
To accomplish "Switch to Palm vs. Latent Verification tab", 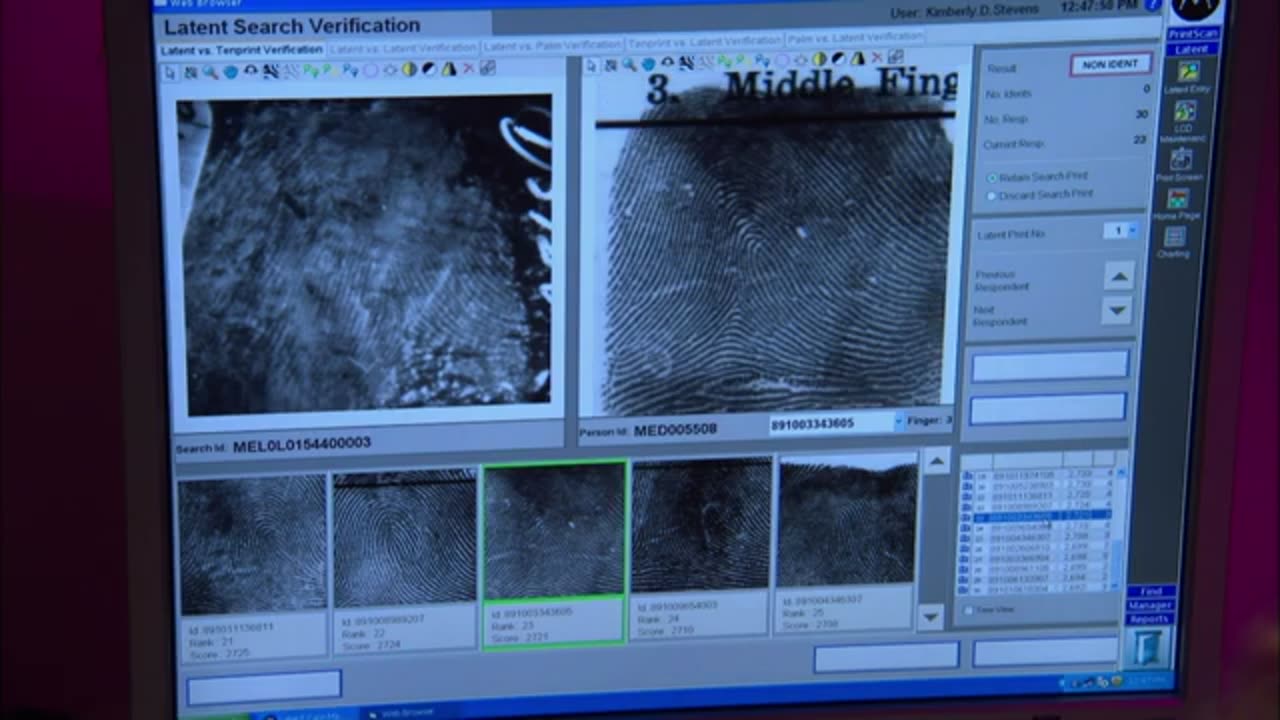I will (x=853, y=39).
